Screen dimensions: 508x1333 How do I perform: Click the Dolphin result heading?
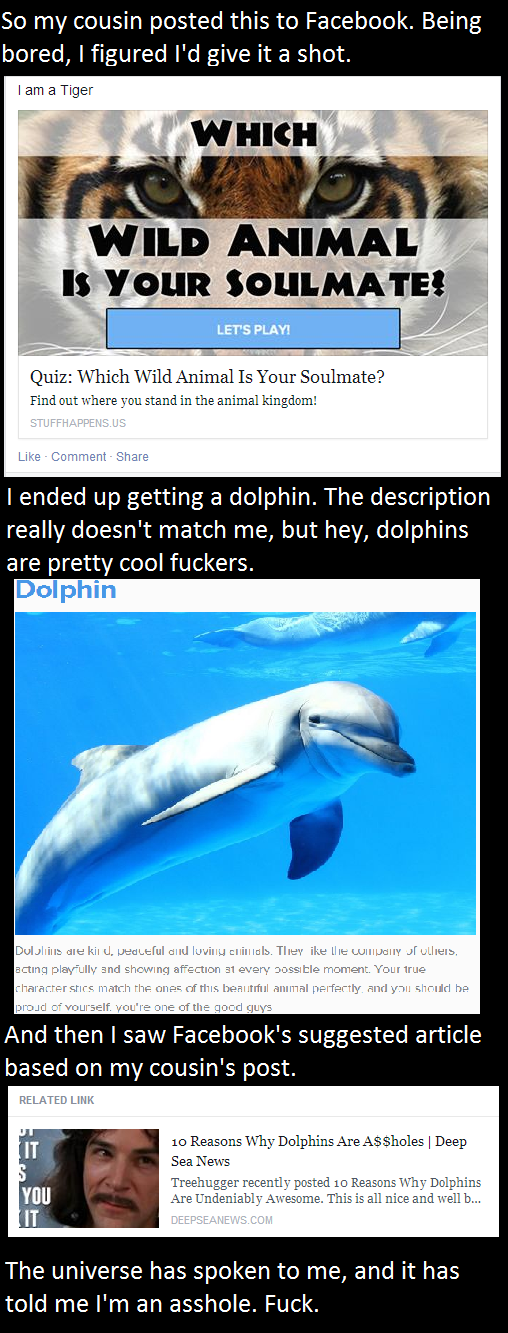click(66, 590)
